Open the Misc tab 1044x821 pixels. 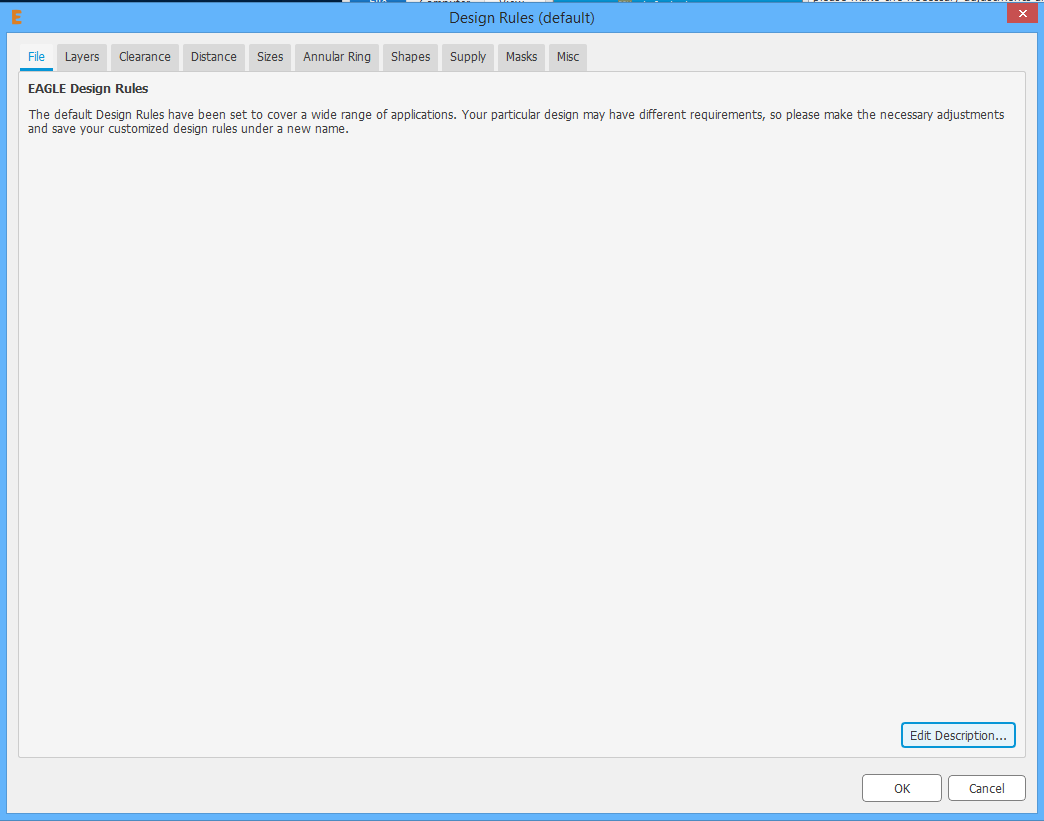click(568, 57)
